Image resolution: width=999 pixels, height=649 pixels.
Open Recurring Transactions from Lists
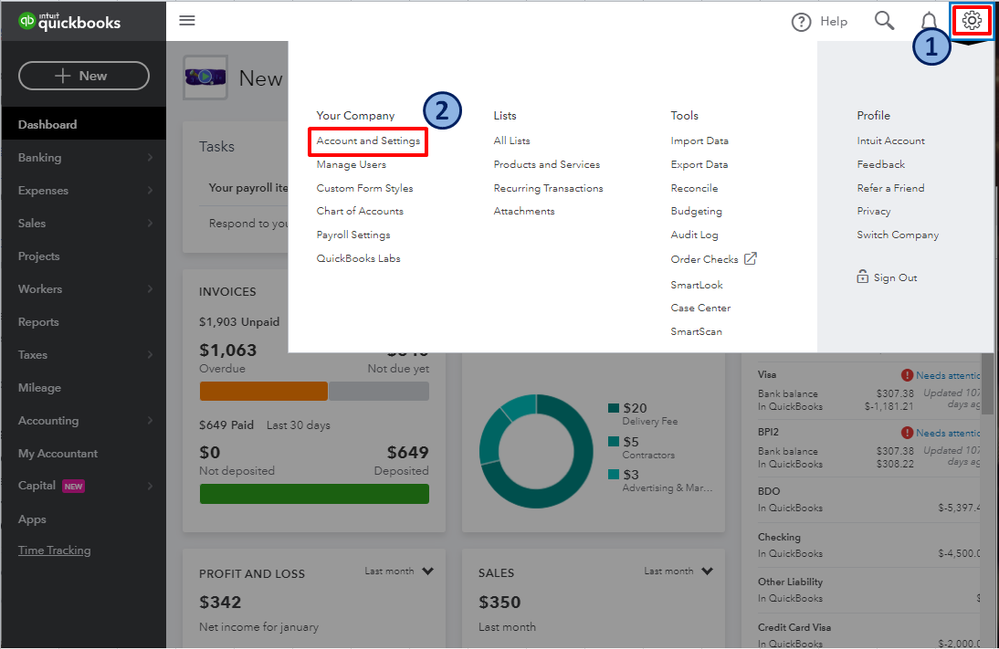[x=548, y=187]
